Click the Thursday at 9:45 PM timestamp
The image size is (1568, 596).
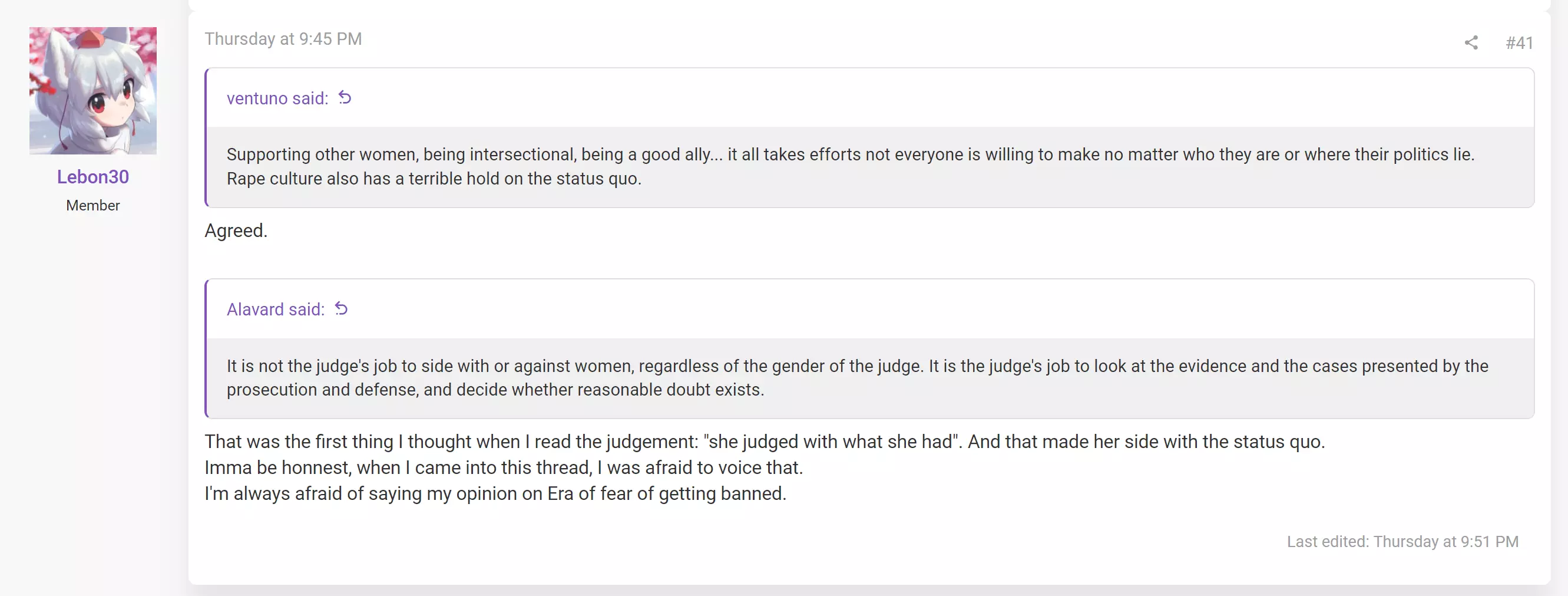tap(283, 39)
